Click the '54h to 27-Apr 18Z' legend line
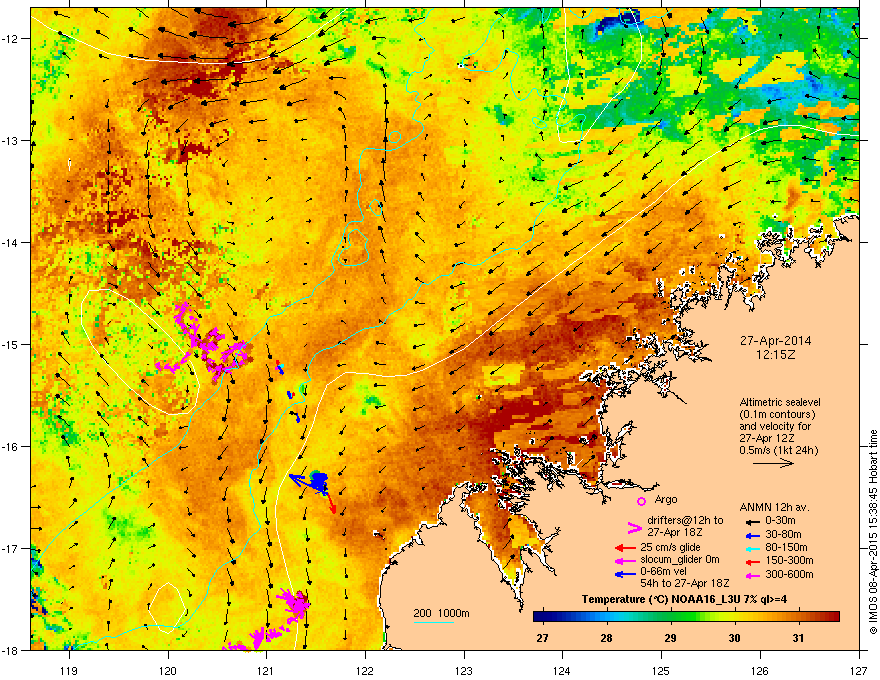 (685, 583)
